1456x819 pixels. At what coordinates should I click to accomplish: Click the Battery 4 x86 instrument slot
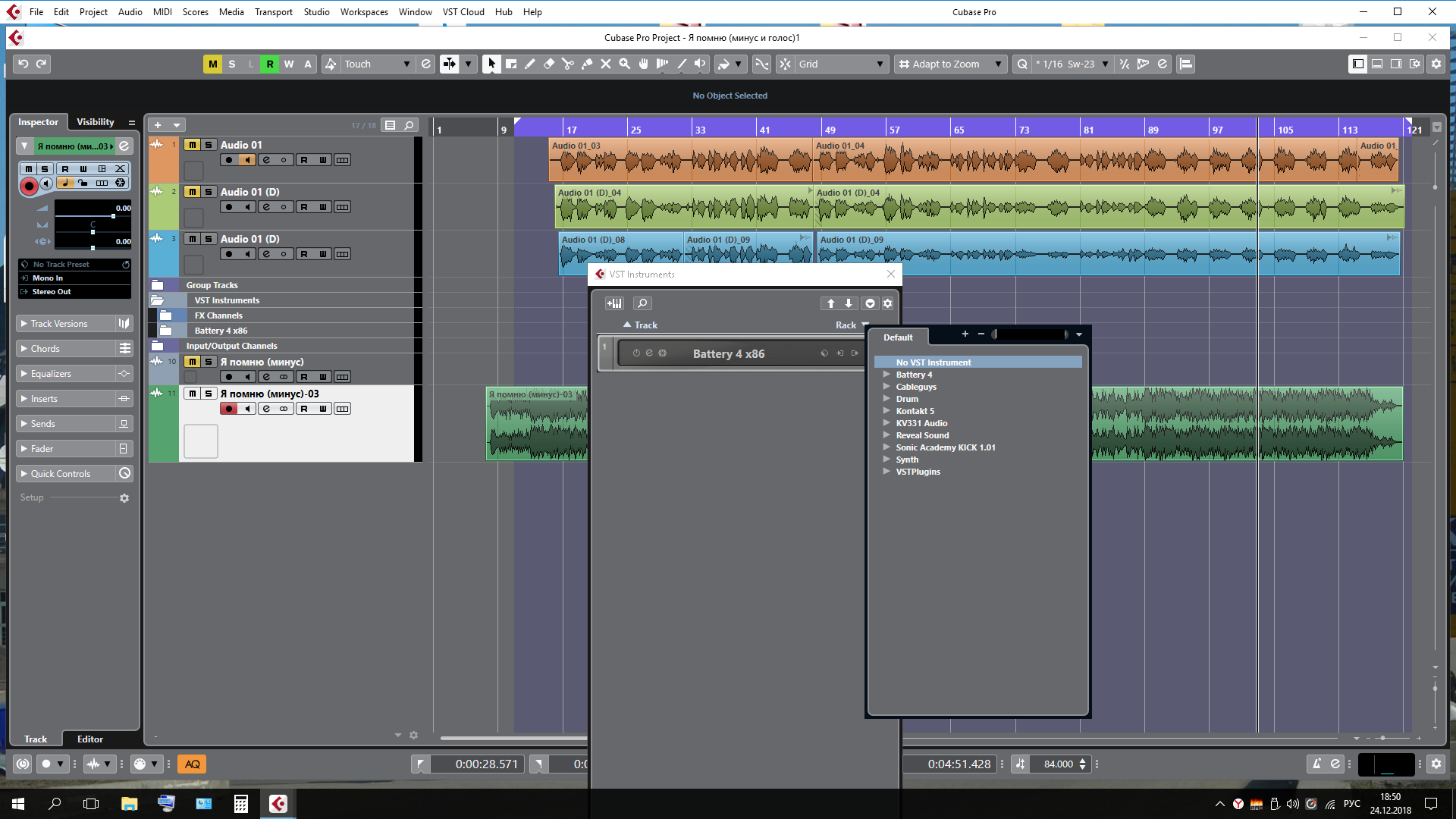tap(728, 354)
